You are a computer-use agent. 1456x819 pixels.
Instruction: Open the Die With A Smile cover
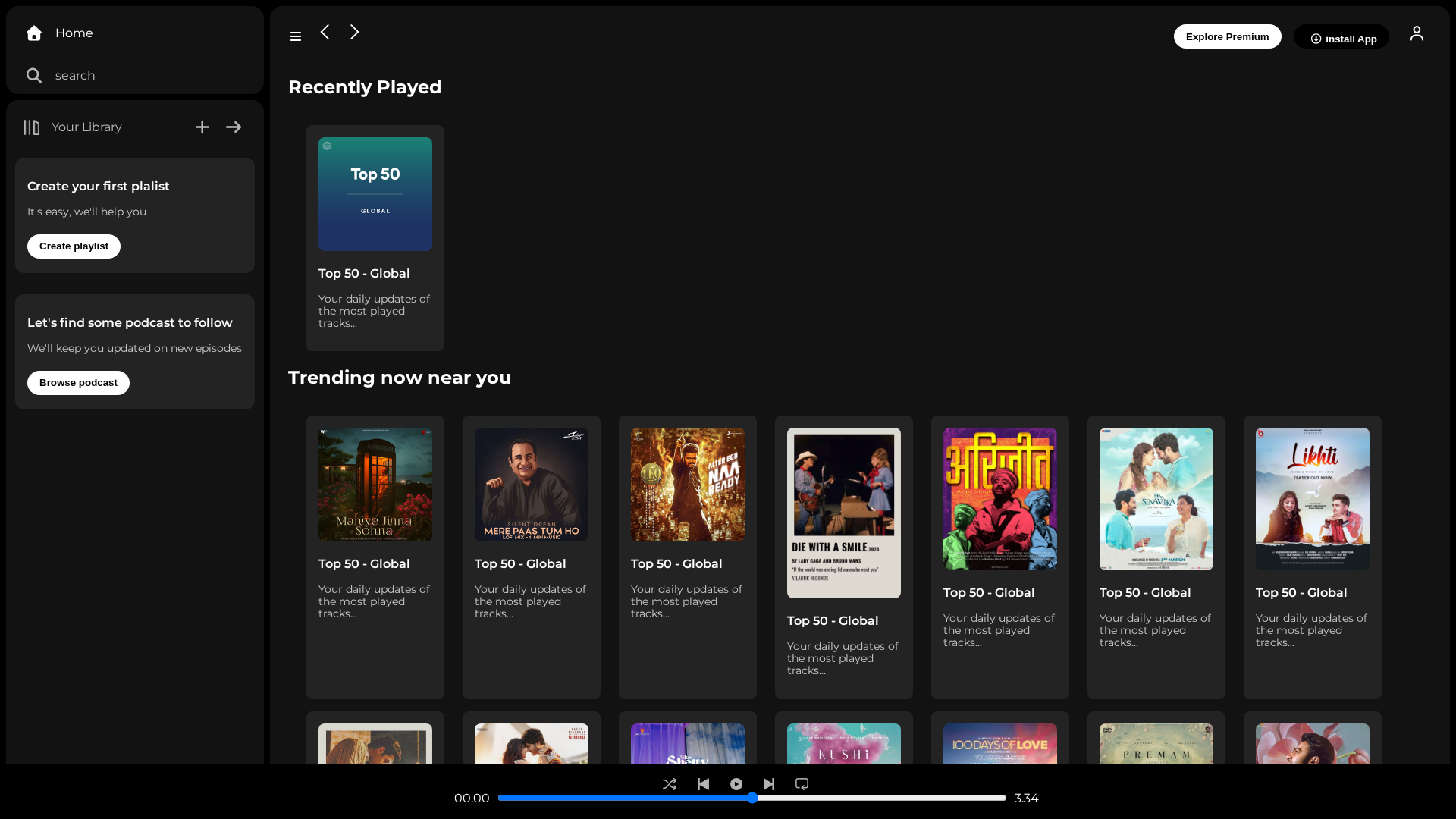[x=844, y=513]
